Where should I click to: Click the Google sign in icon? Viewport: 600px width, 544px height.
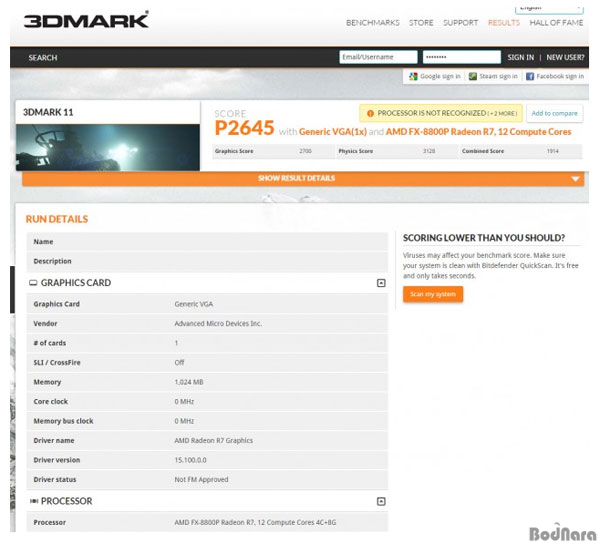coord(413,77)
